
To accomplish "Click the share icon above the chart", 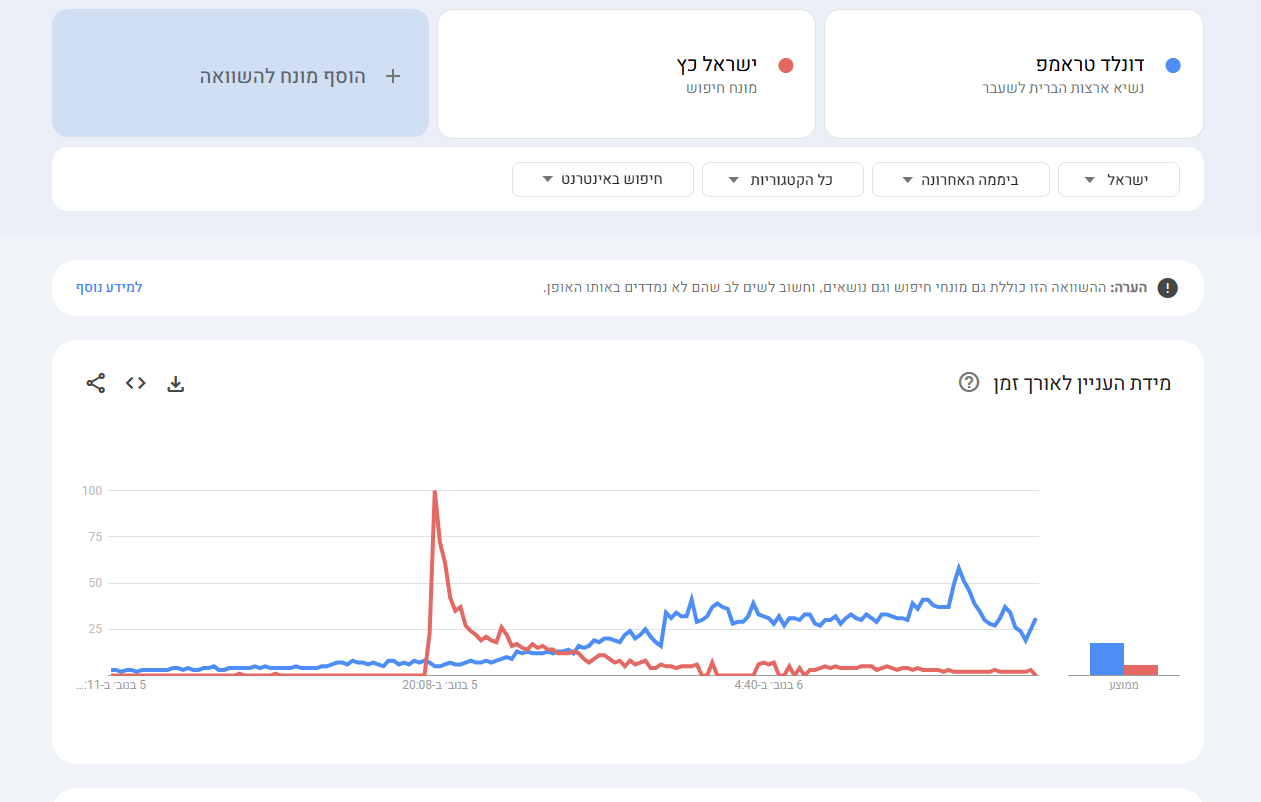I will point(96,383).
